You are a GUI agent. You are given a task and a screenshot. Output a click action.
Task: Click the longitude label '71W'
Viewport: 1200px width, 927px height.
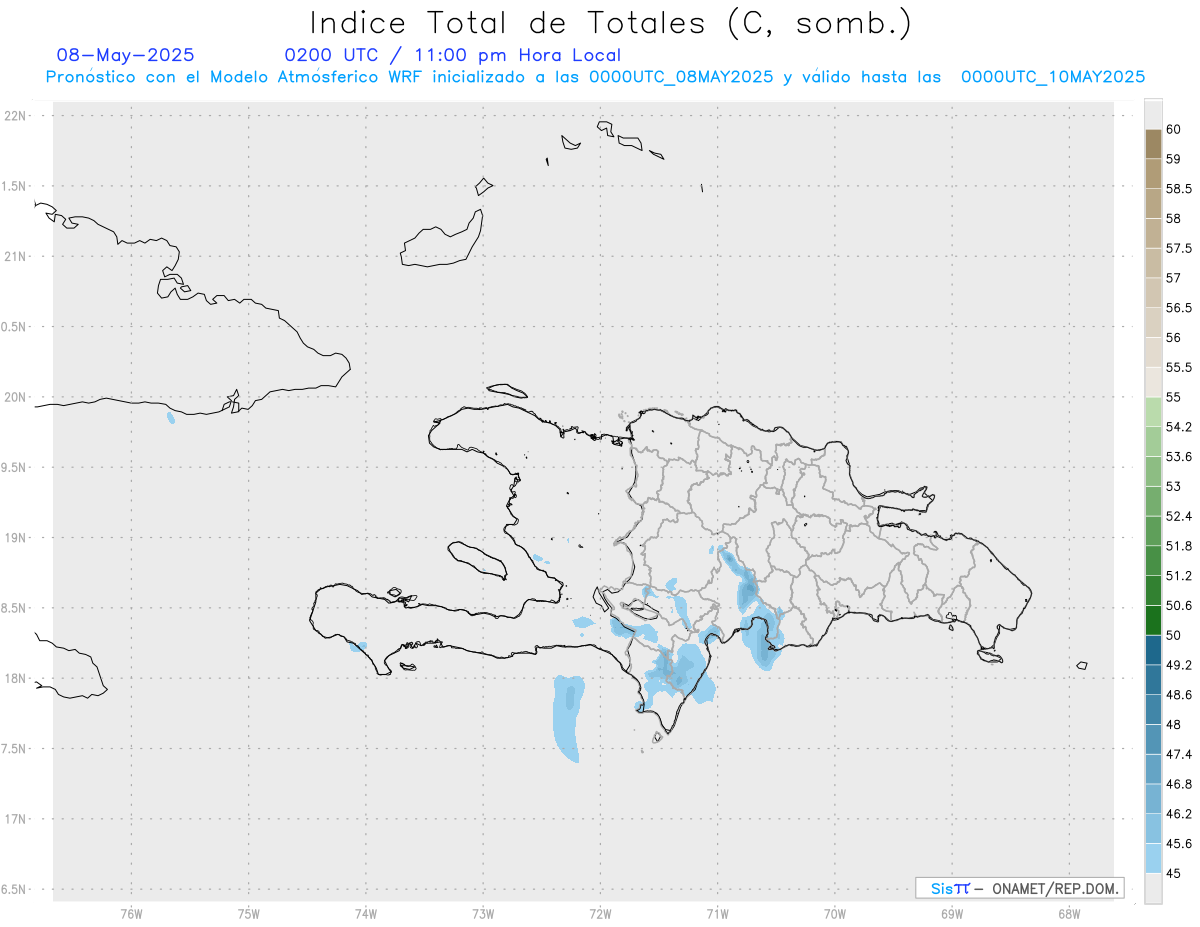717,913
